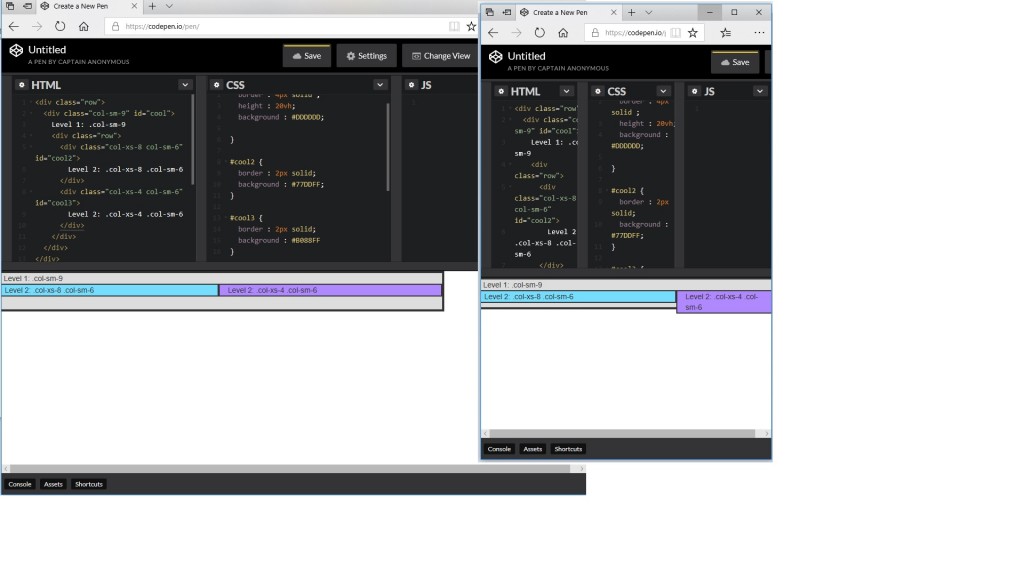1024x576 pixels.
Task: Refresh the page in the right browser window
Action: 539,33
